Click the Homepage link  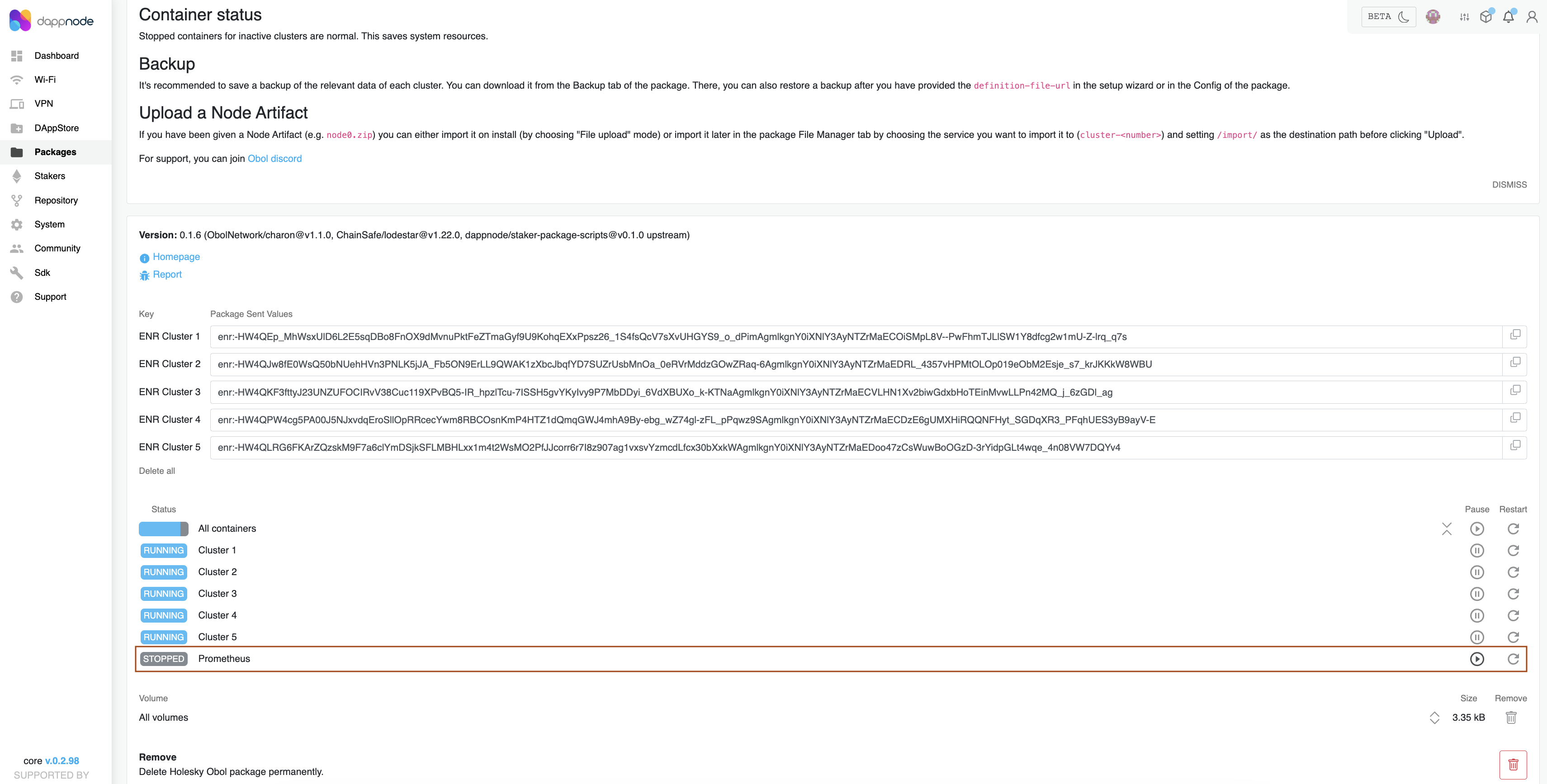point(176,257)
